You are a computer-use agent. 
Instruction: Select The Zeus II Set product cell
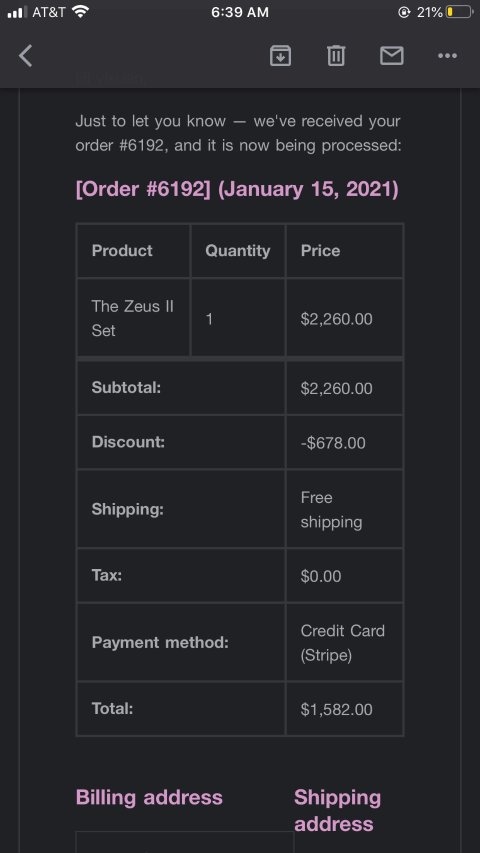pos(133,318)
